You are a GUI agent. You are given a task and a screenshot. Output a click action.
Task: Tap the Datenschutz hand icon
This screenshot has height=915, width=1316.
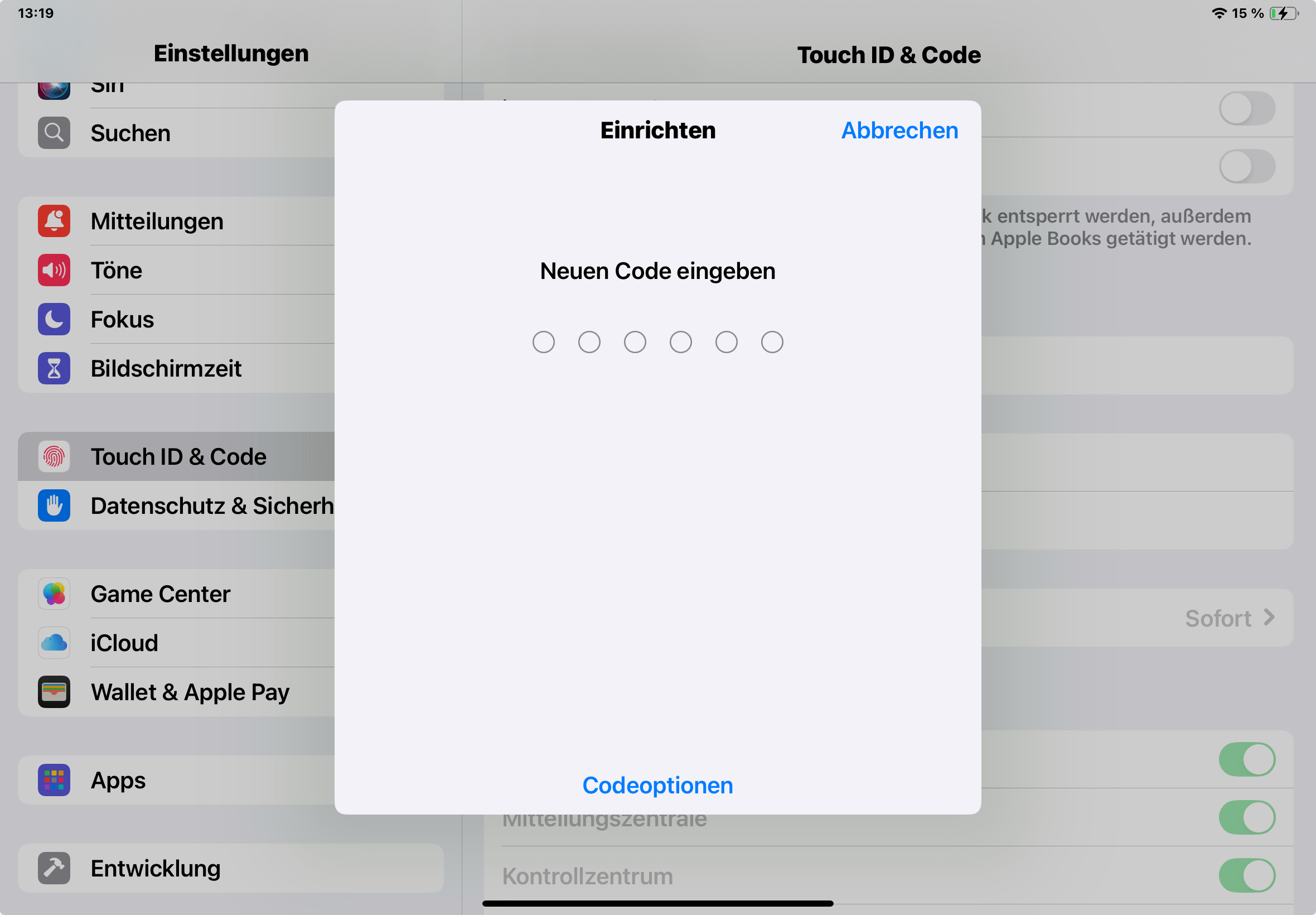54,505
